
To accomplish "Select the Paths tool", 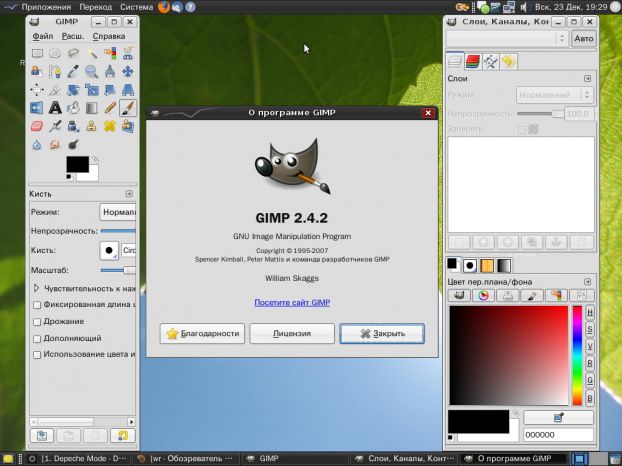I will point(55,71).
